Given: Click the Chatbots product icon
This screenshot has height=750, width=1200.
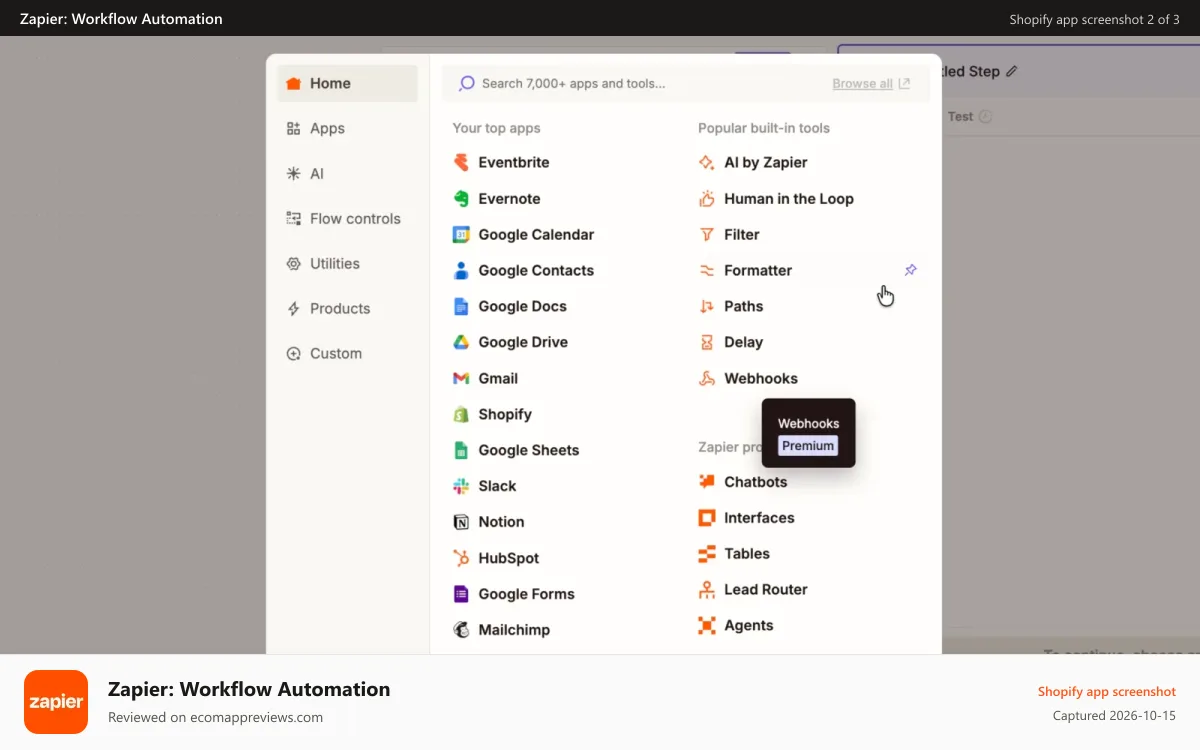Looking at the screenshot, I should [x=707, y=482].
